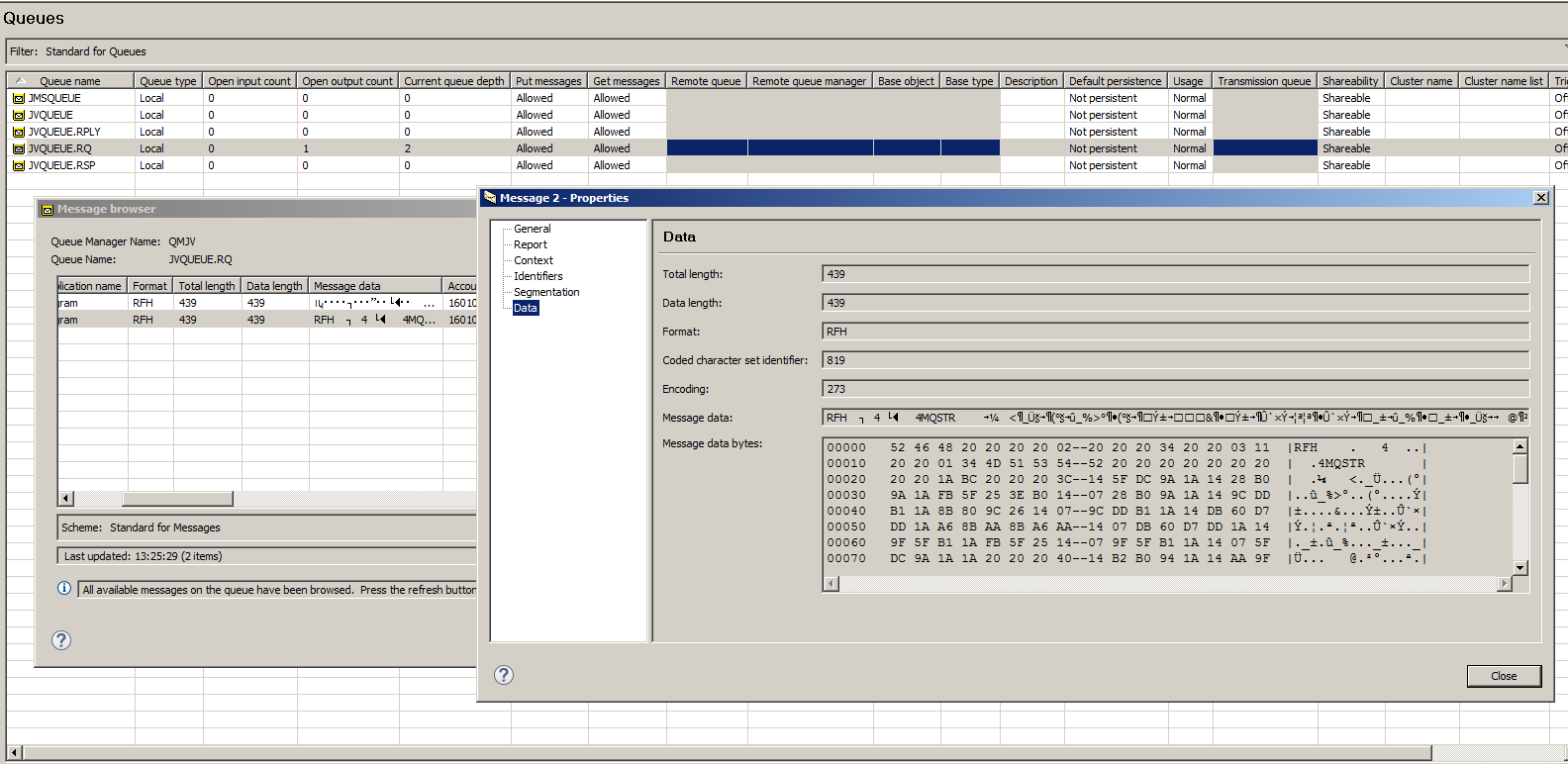
Task: Click the JVQUEUE.RSP queue icon
Action: tap(18, 166)
